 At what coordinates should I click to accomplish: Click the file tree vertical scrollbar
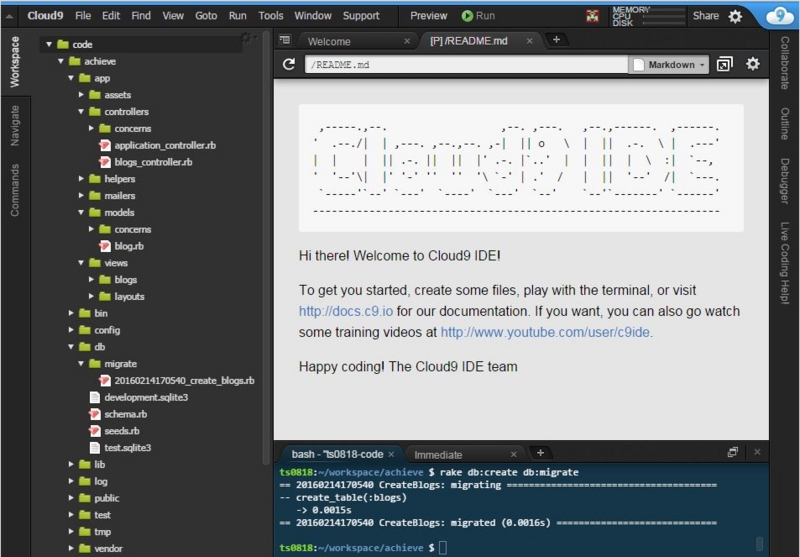(x=266, y=247)
